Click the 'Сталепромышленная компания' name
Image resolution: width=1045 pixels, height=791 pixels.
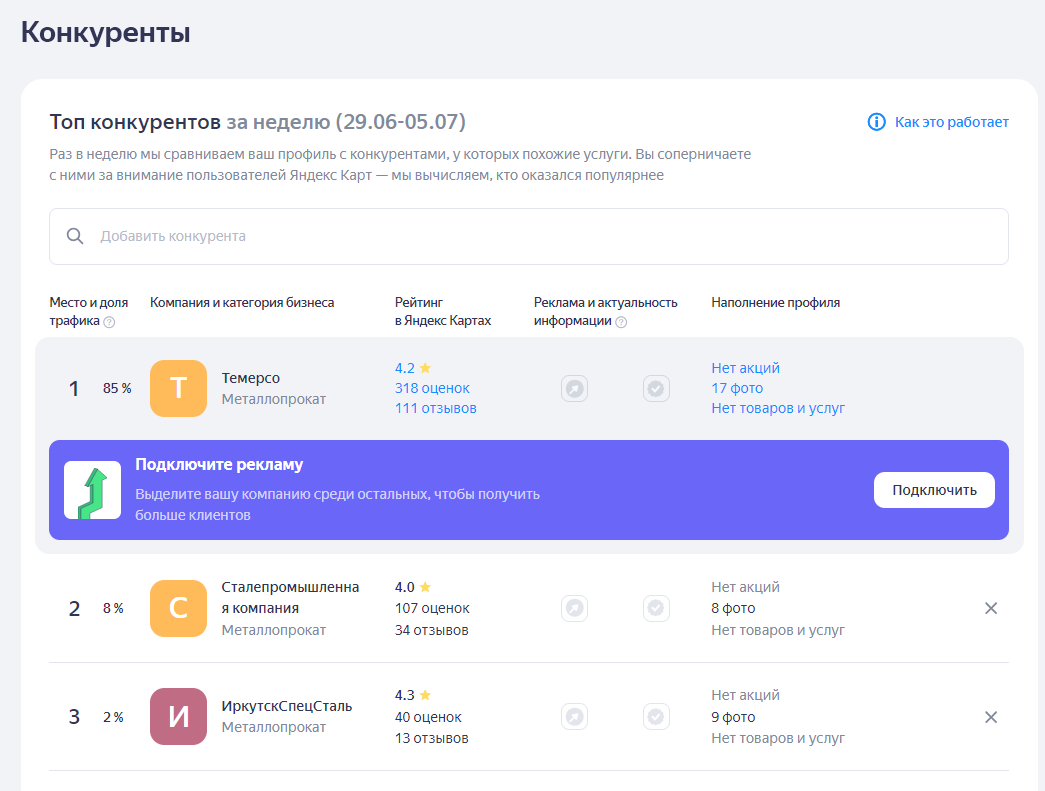(x=291, y=598)
